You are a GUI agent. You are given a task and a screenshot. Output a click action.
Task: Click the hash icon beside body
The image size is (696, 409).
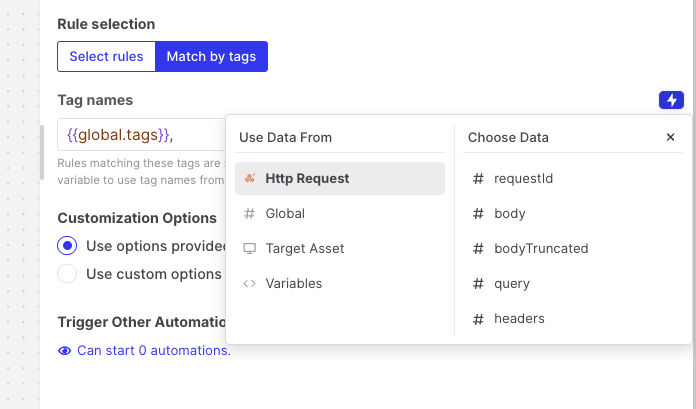coord(478,214)
